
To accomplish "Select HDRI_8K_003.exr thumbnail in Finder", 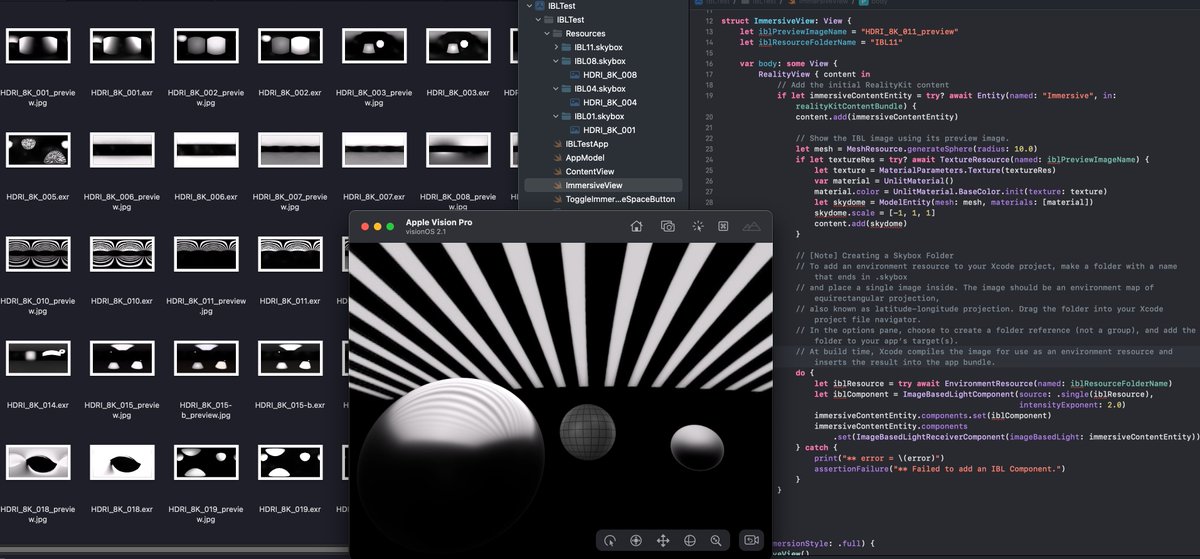I will [458, 45].
